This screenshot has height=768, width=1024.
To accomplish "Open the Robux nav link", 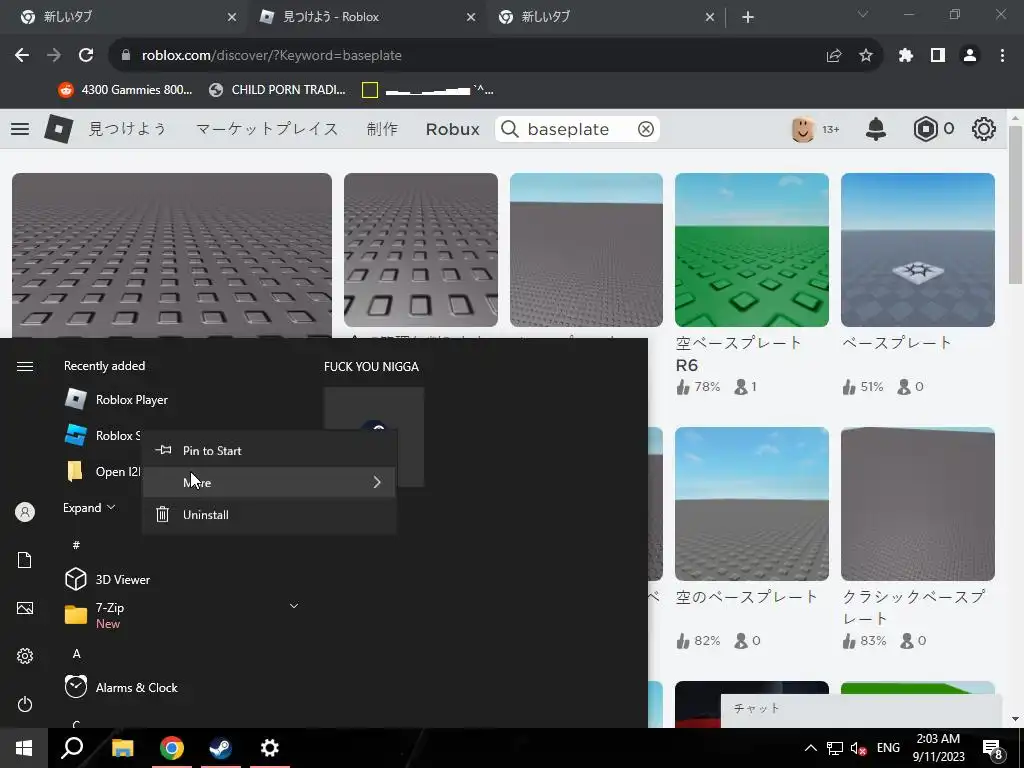I will [453, 129].
